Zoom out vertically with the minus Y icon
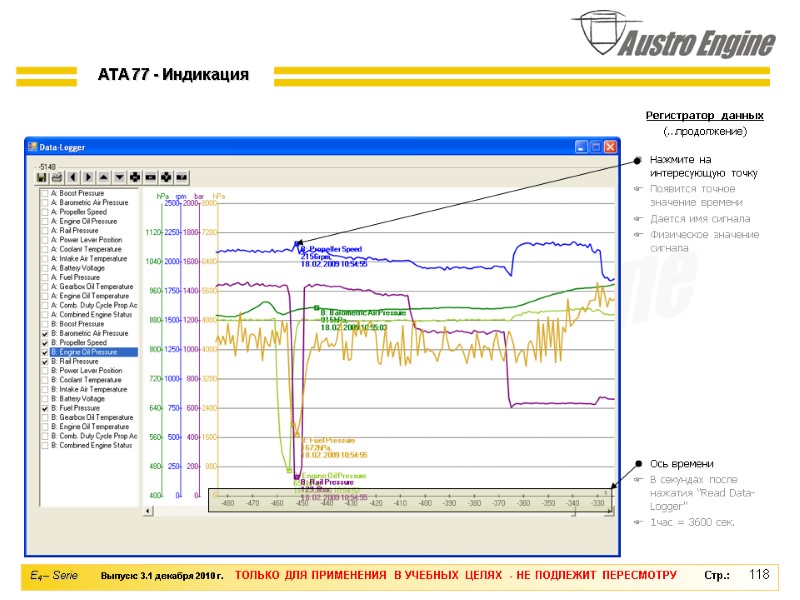 pos(182,178)
